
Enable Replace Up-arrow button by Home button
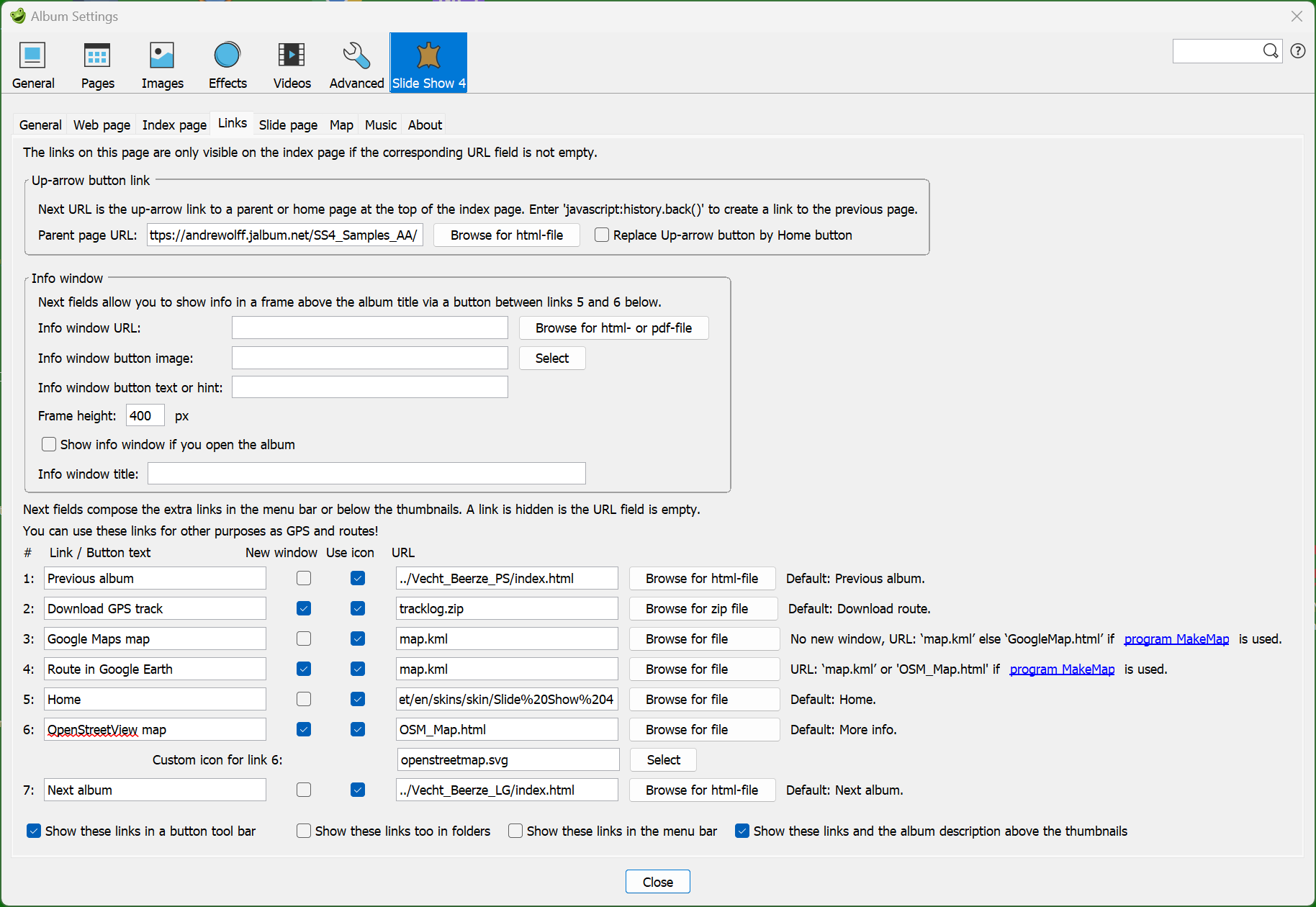coord(601,235)
